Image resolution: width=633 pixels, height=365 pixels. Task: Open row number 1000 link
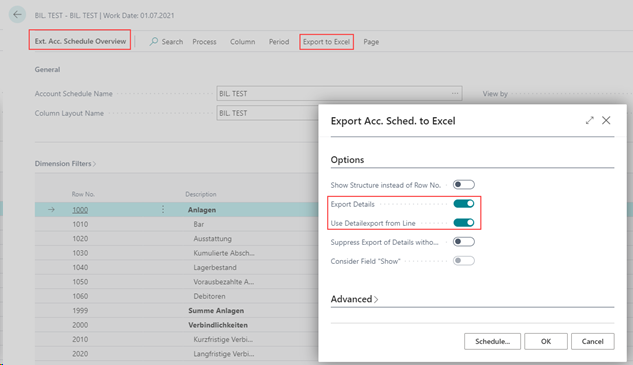[80, 210]
